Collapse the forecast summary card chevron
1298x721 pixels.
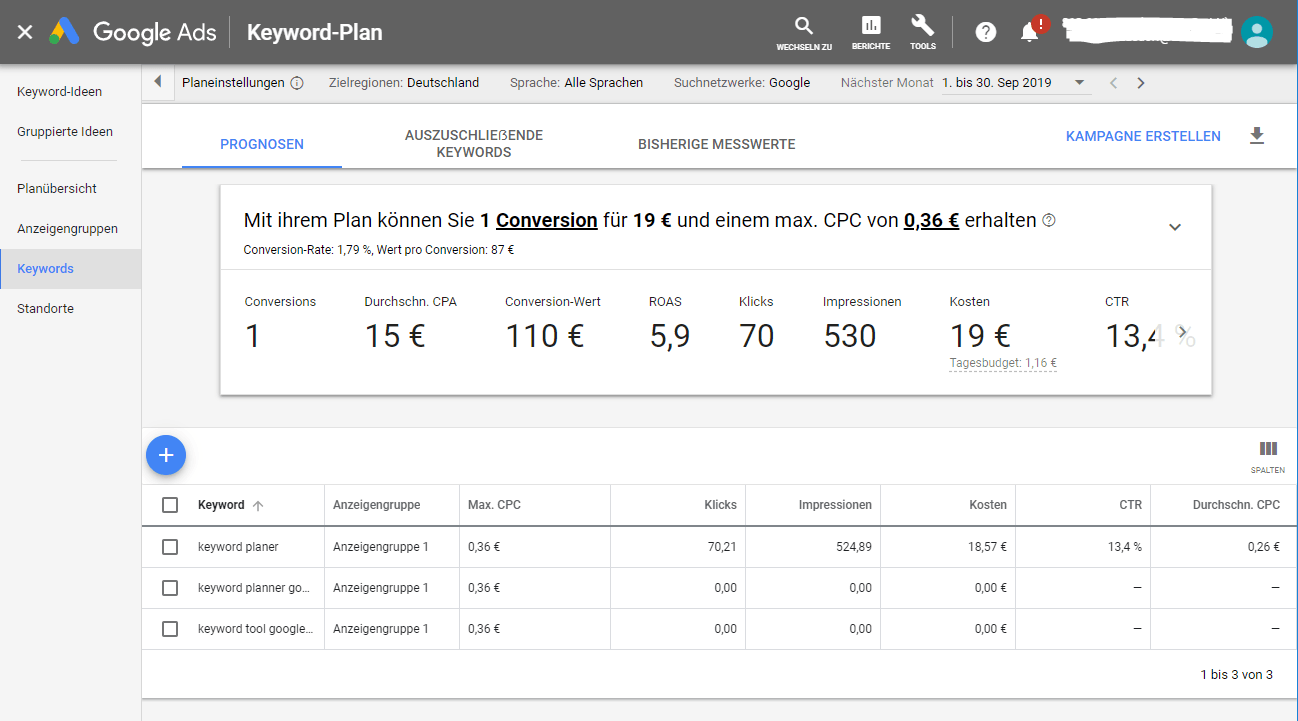coord(1175,227)
